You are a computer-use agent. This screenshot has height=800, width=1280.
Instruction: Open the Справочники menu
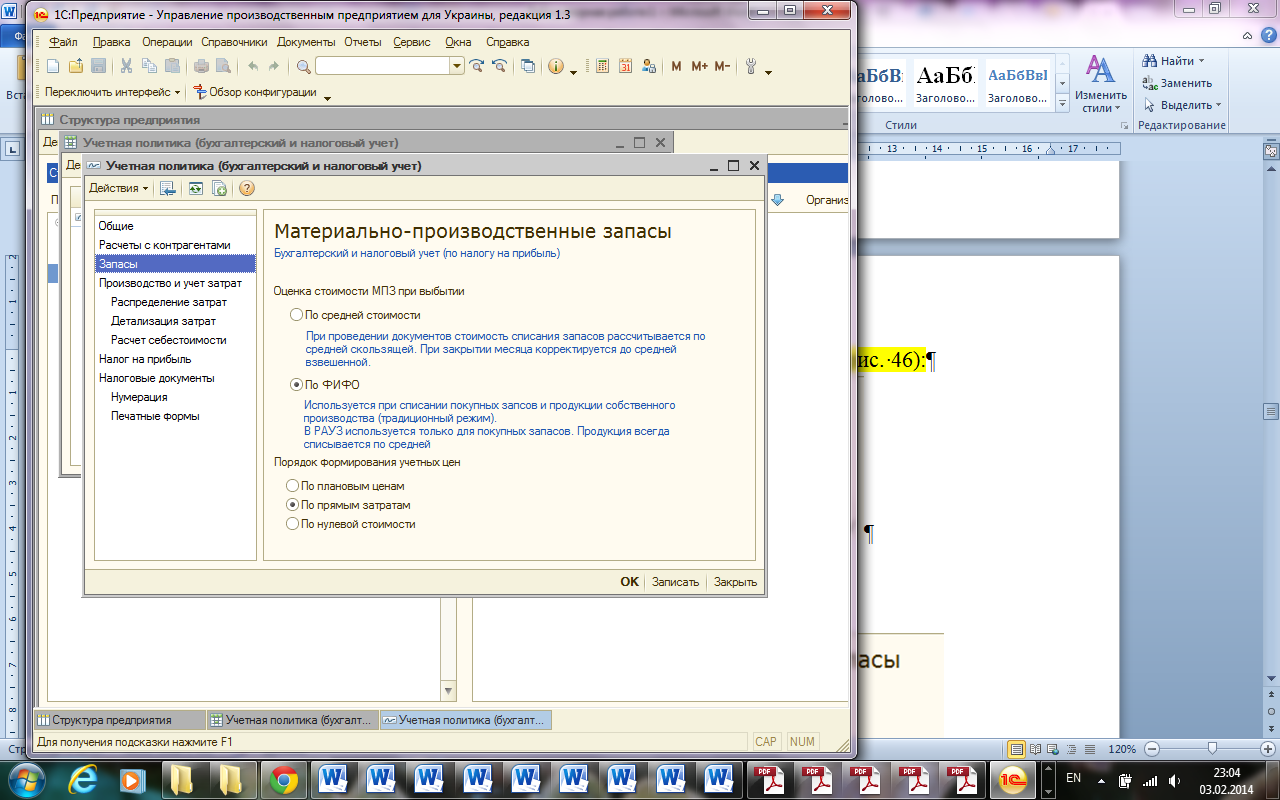[234, 42]
